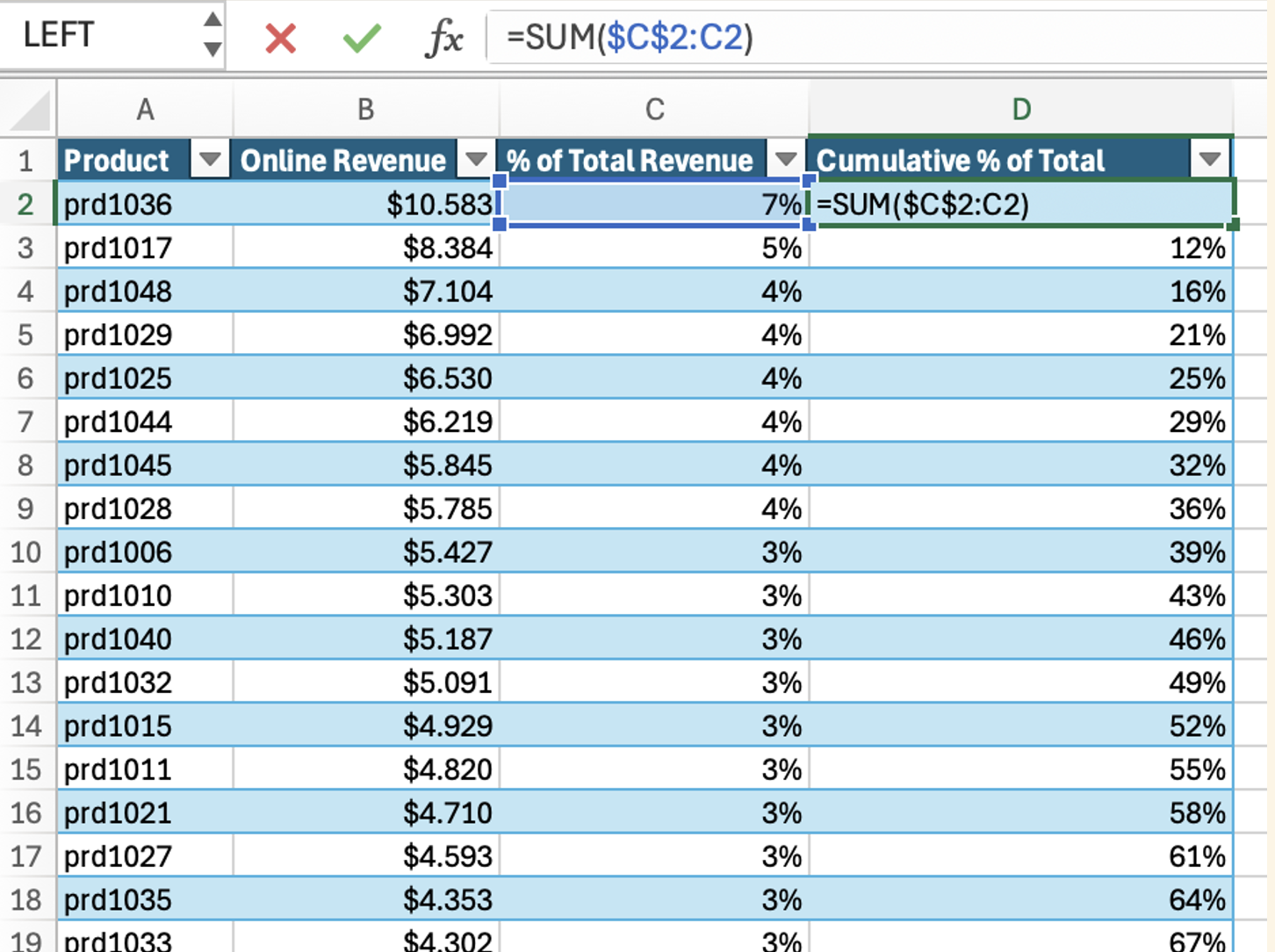The height and width of the screenshot is (952, 1275).
Task: Select row 10 header
Action: 27,552
